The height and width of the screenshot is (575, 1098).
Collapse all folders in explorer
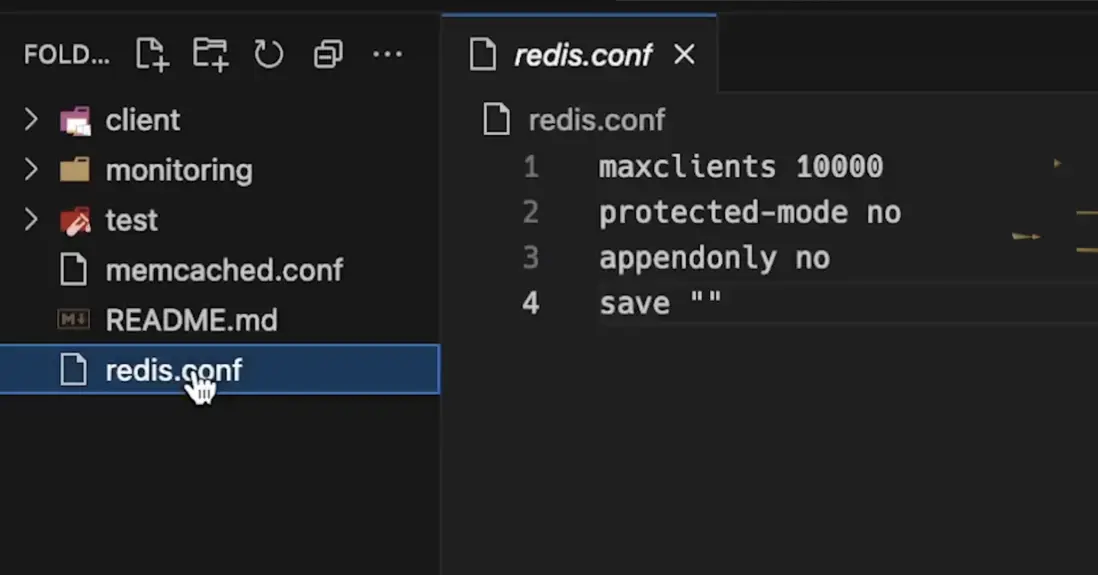tap(328, 54)
